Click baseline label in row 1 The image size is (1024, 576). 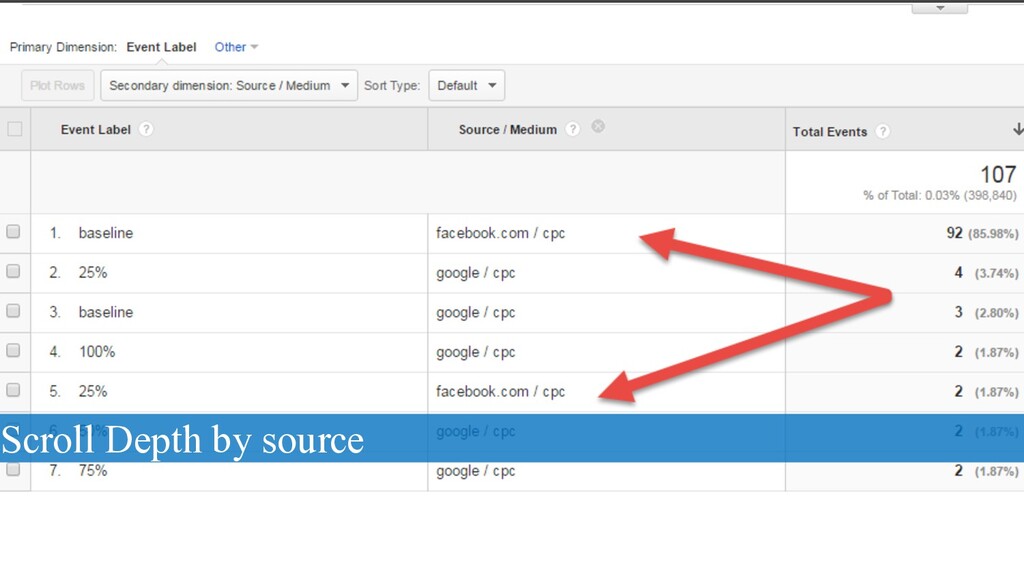[106, 233]
